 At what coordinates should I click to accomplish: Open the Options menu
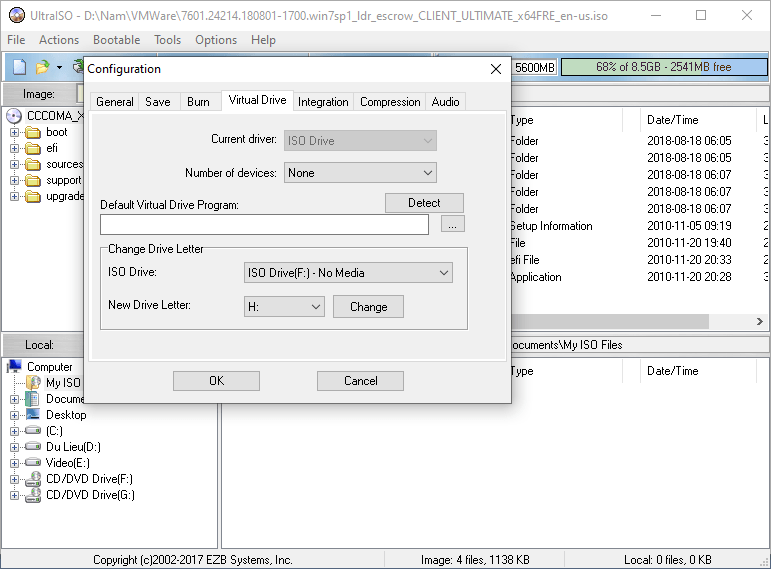point(216,40)
